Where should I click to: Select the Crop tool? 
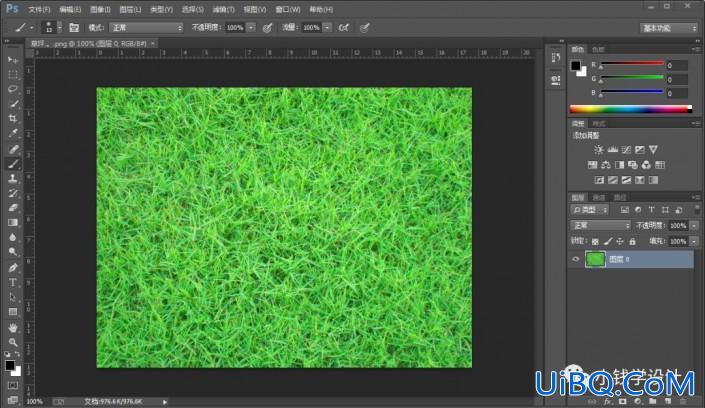(13, 119)
